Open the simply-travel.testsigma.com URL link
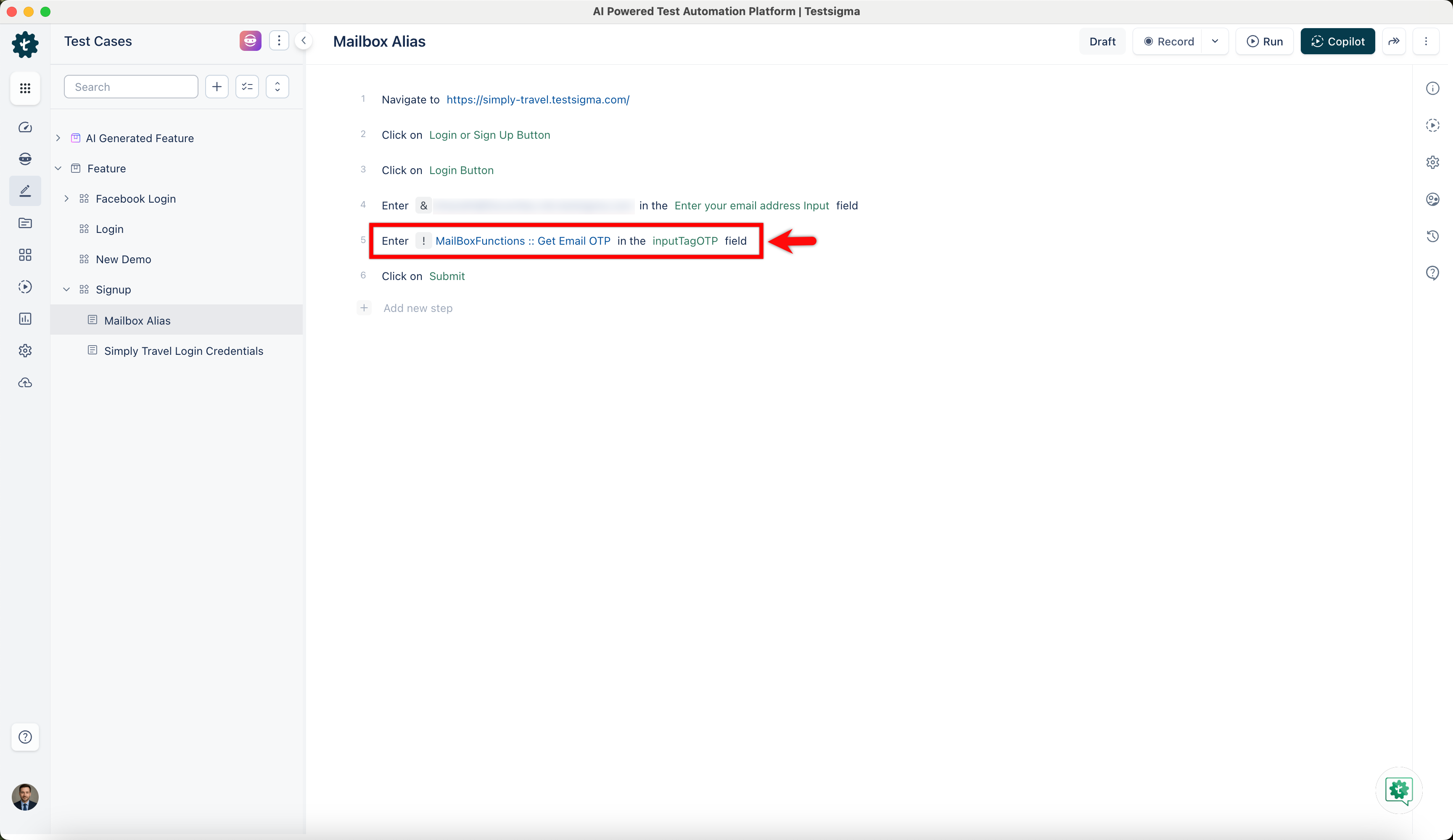Image resolution: width=1453 pixels, height=840 pixels. coord(537,100)
